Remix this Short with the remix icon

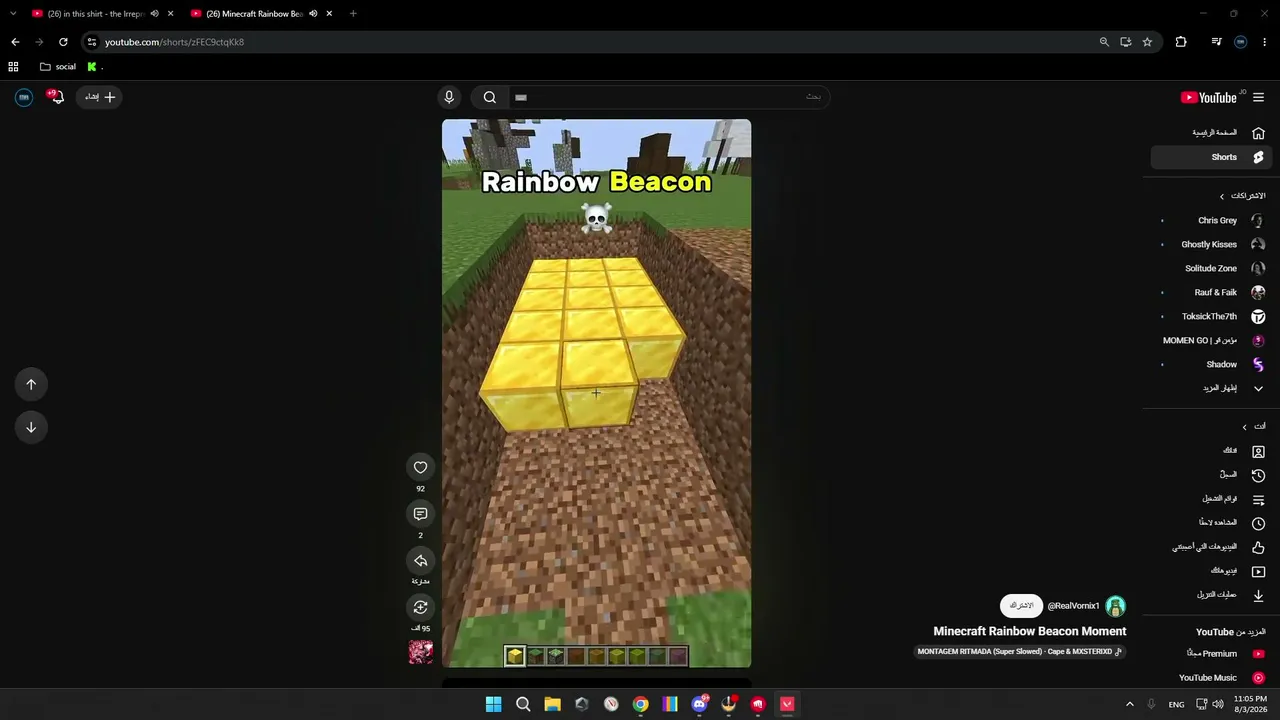pos(420,607)
